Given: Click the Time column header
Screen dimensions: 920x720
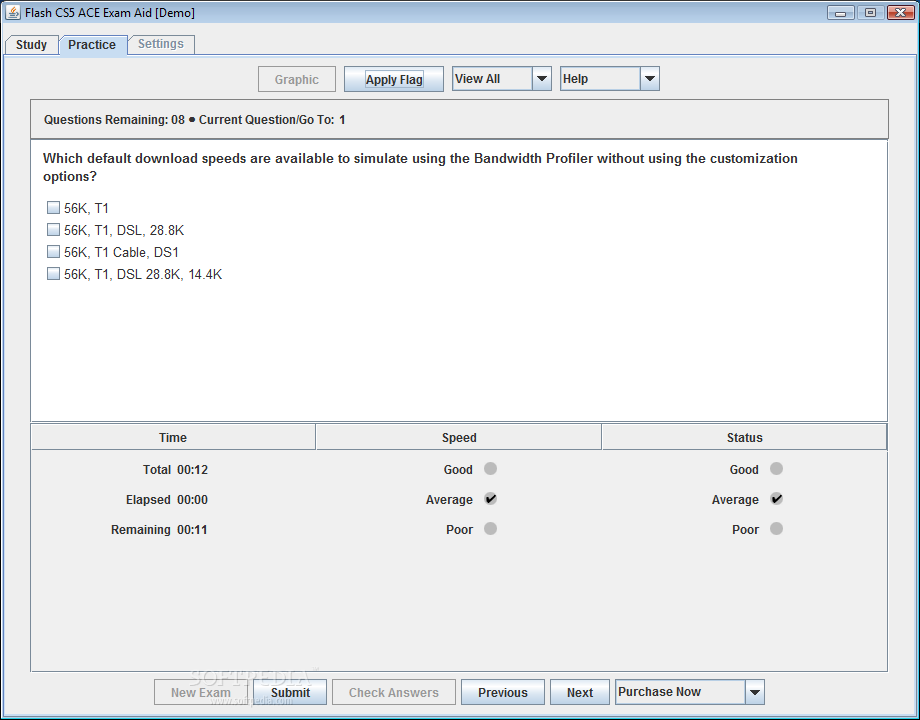Looking at the screenshot, I should point(173,437).
